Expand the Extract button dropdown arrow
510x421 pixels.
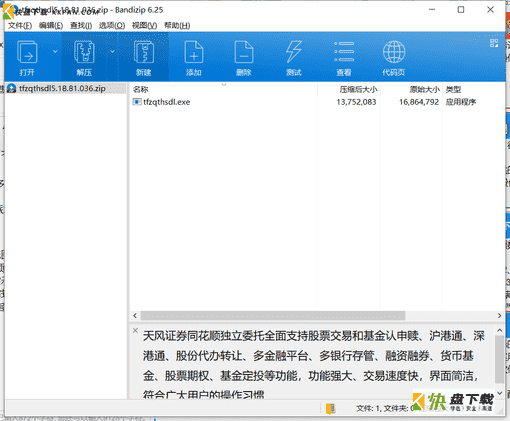pyautogui.click(x=112, y=51)
